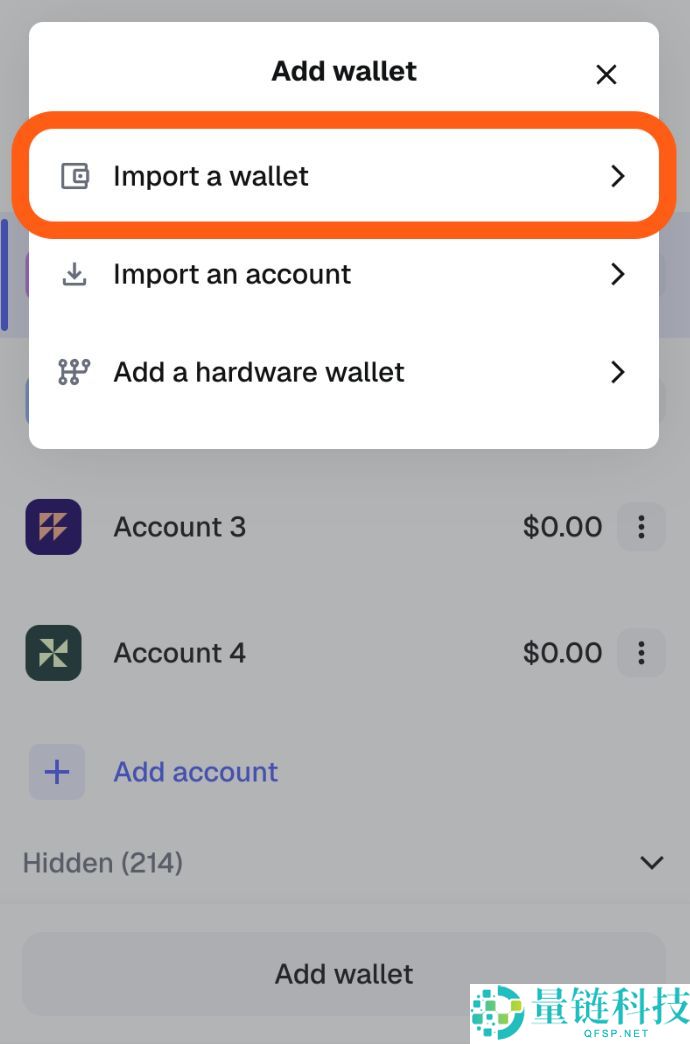This screenshot has height=1044, width=690.
Task: Open Account 4's three-dot menu
Action: [x=641, y=653]
